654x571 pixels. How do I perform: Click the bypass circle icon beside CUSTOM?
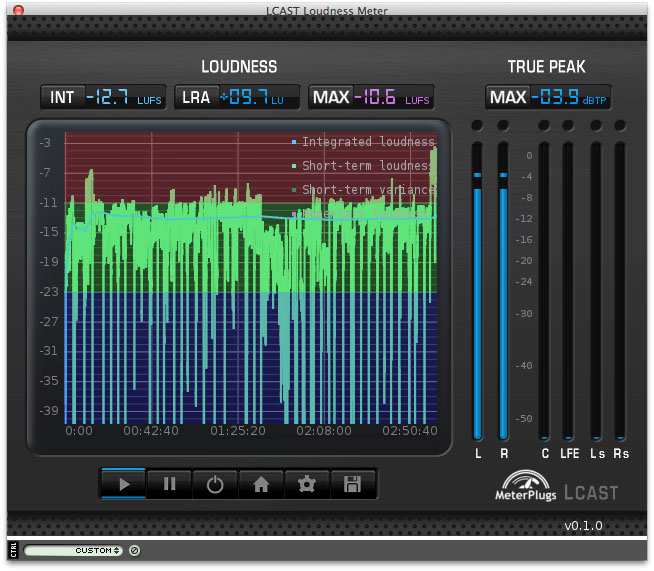coord(134,551)
